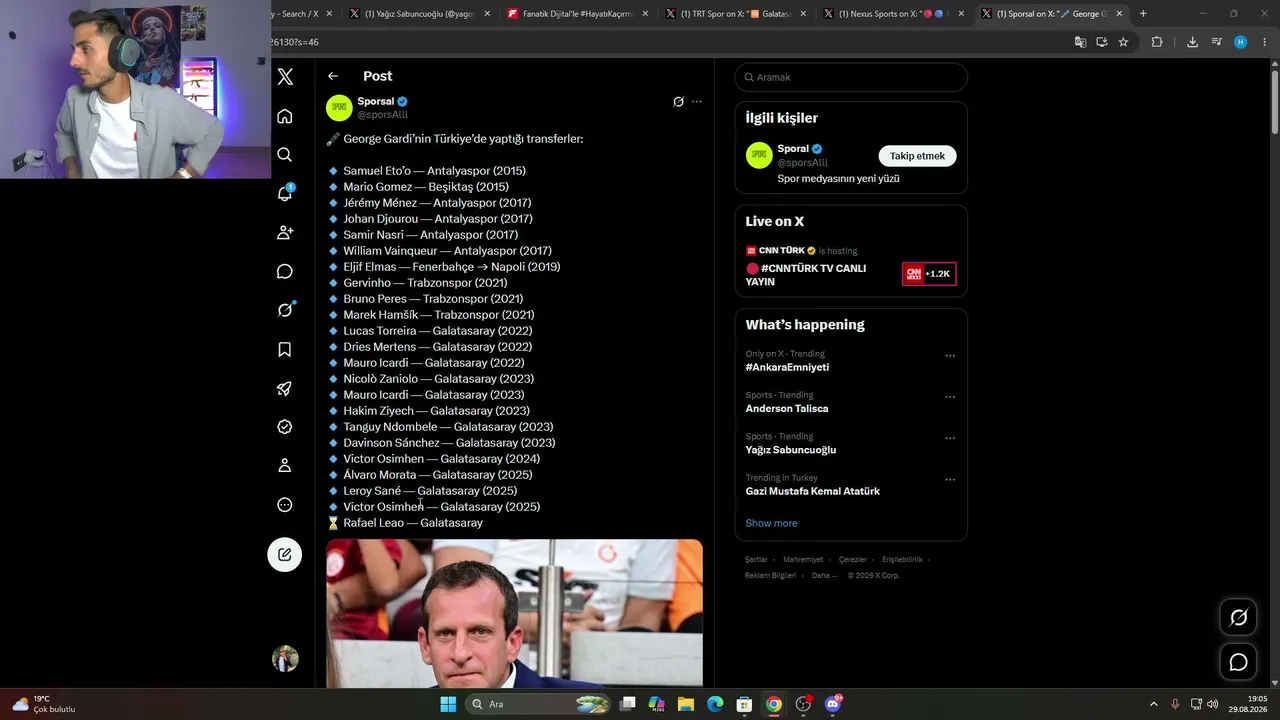Switch to the Yağız Sabuncuoğlu tab
Screen dimensions: 1280x720
point(419,14)
